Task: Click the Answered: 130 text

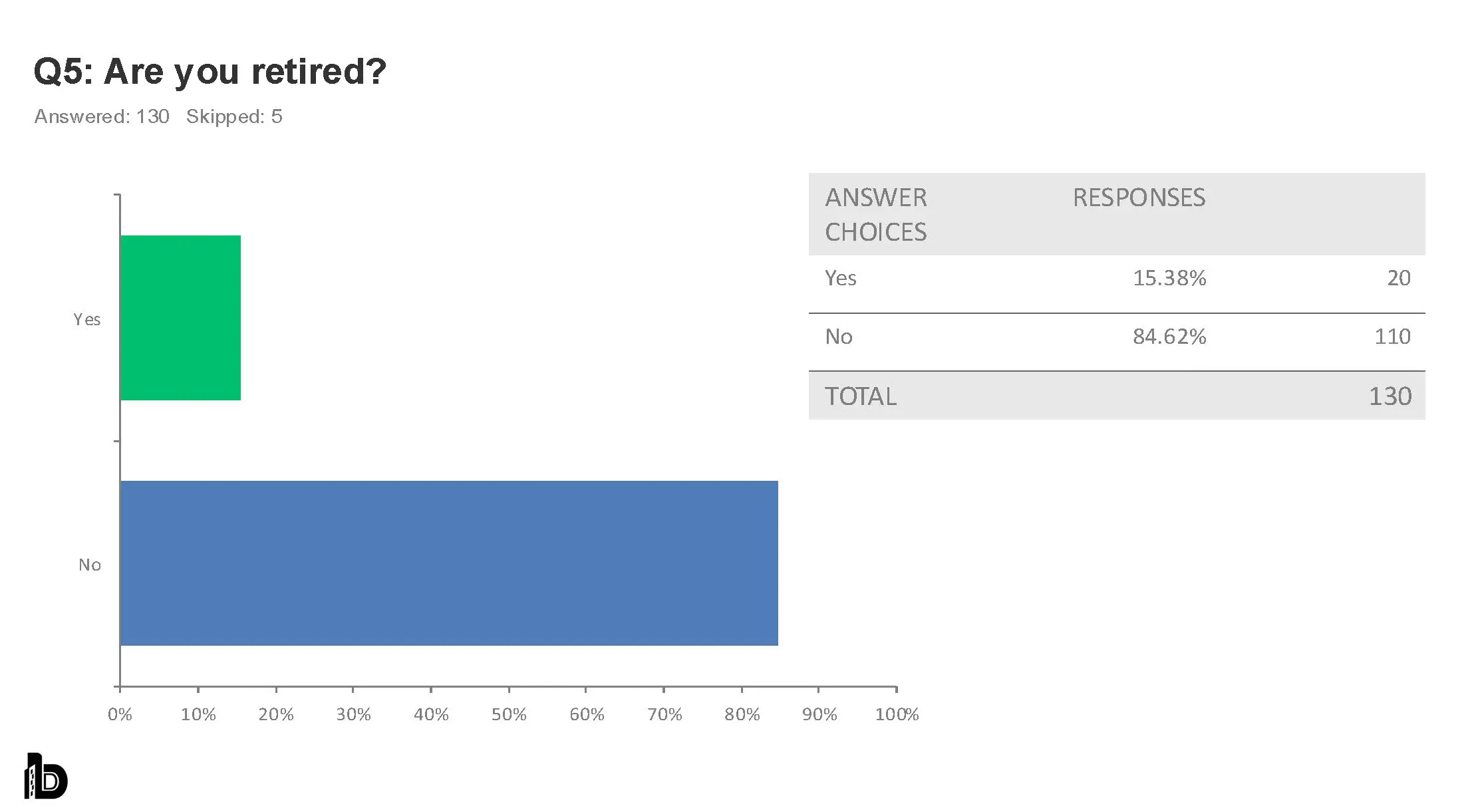Action: (x=102, y=116)
